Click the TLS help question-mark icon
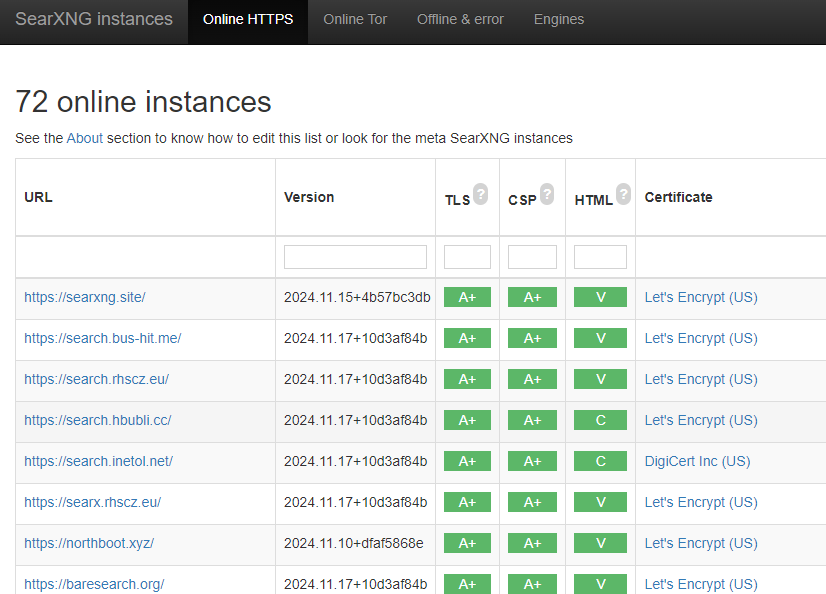826x594 pixels. coord(480,194)
